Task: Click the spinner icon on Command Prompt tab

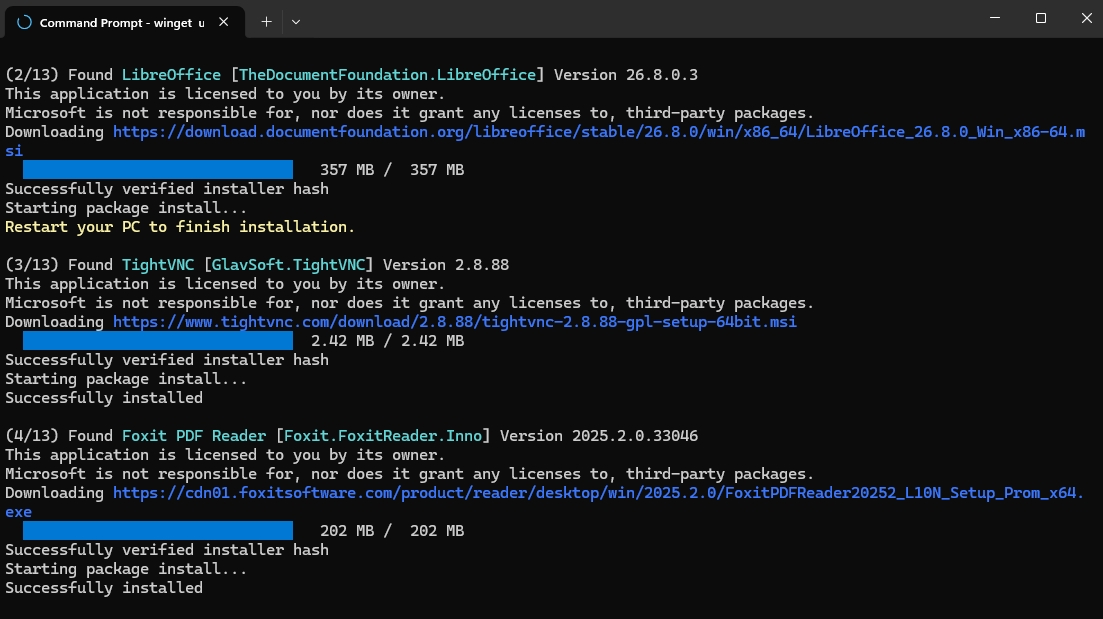Action: click(25, 23)
